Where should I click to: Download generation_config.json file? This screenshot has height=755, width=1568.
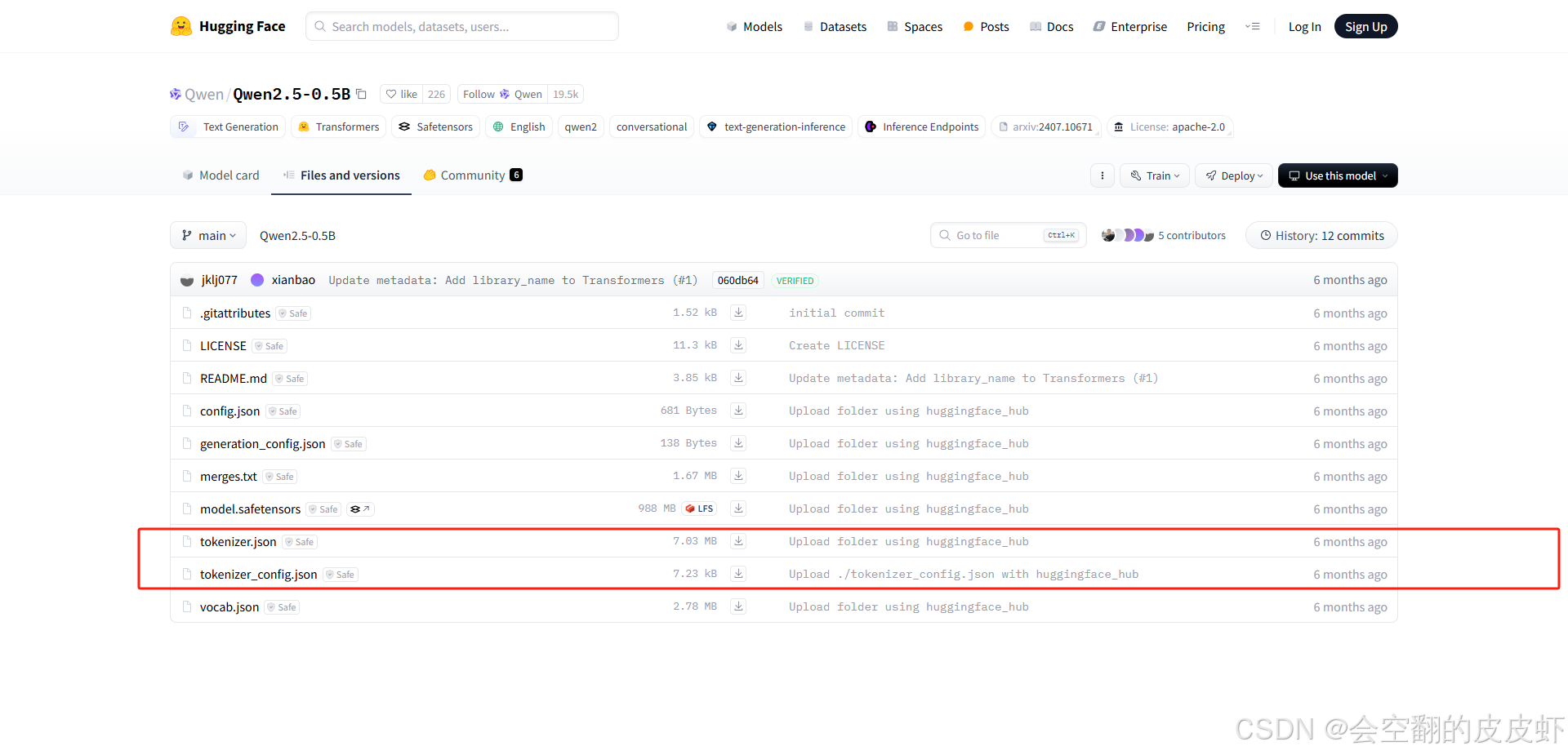(x=738, y=443)
